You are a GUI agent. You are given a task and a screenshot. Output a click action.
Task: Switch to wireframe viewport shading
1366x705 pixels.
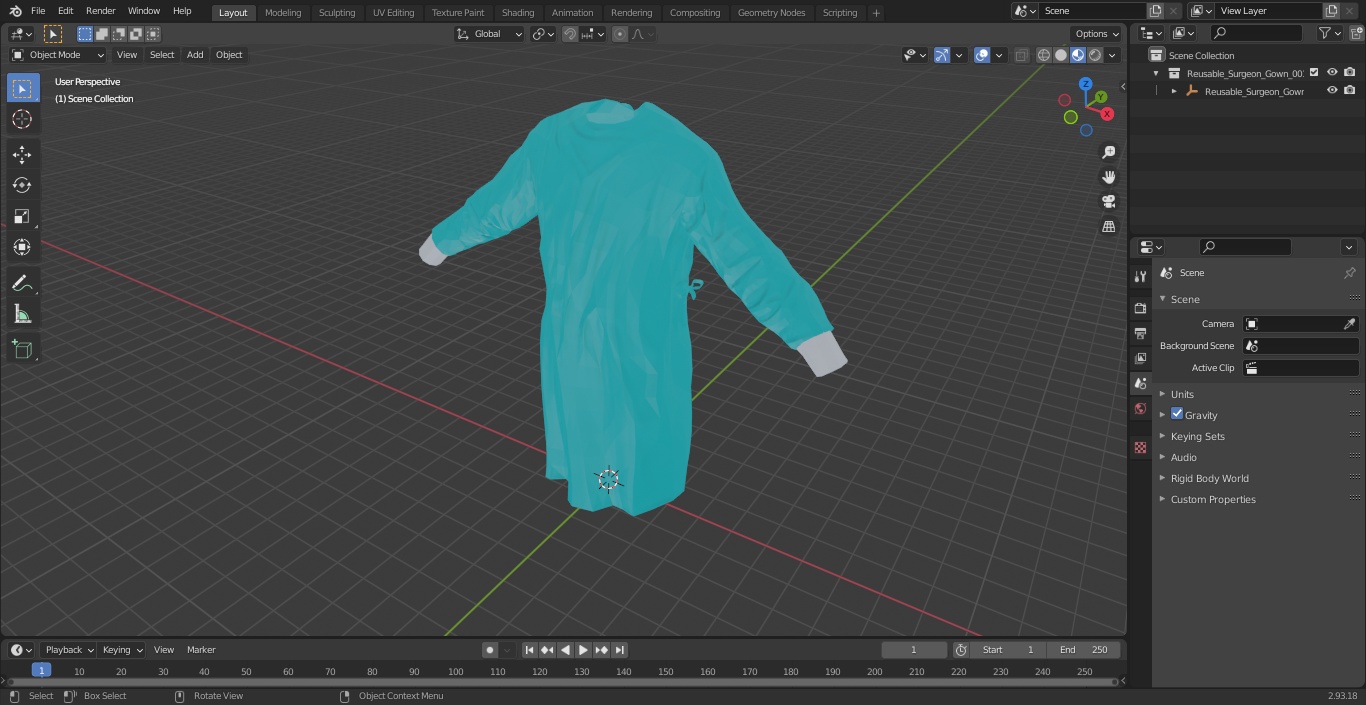1044,55
